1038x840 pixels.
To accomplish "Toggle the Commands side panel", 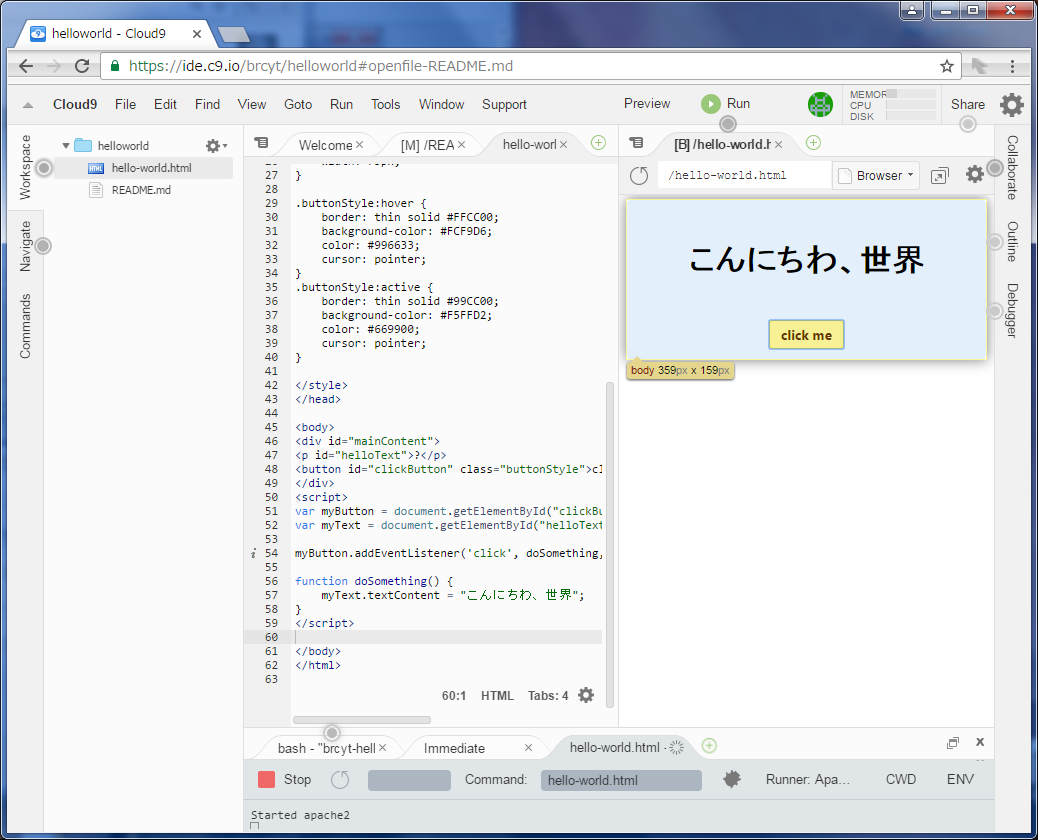I will tap(25, 326).
